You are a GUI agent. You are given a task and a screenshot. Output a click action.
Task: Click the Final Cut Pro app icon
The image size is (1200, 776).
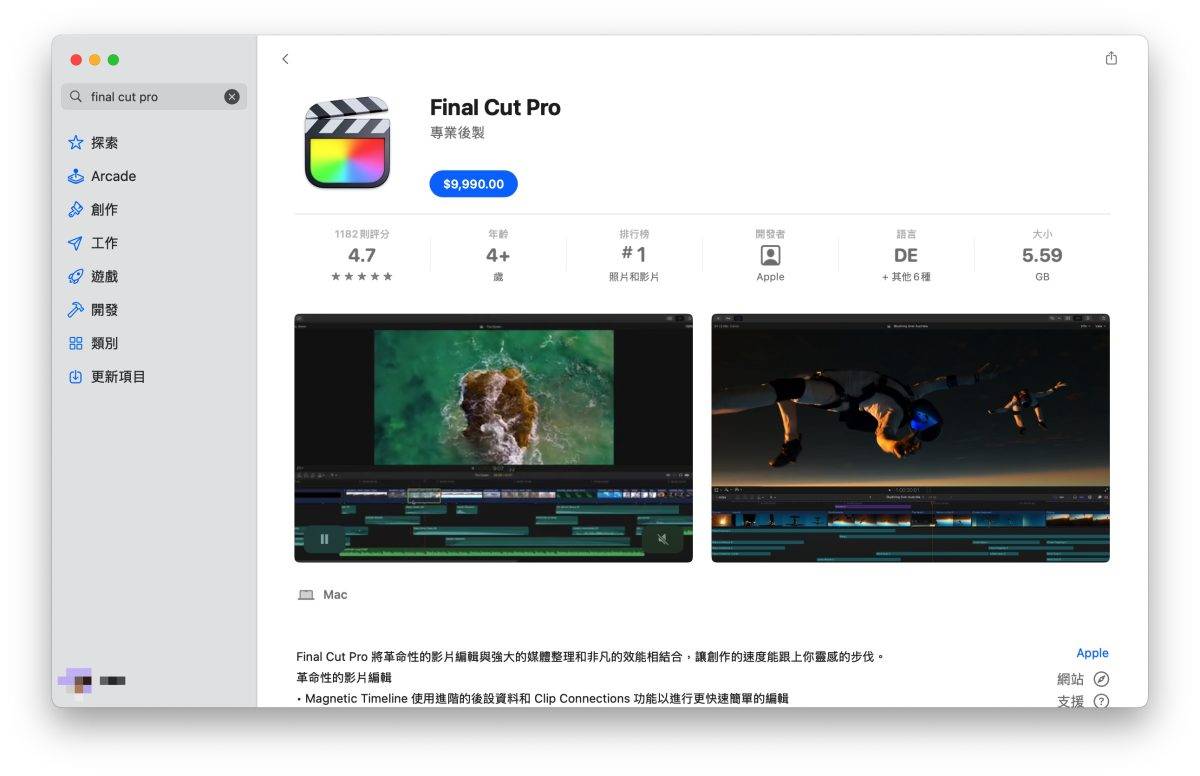point(347,142)
